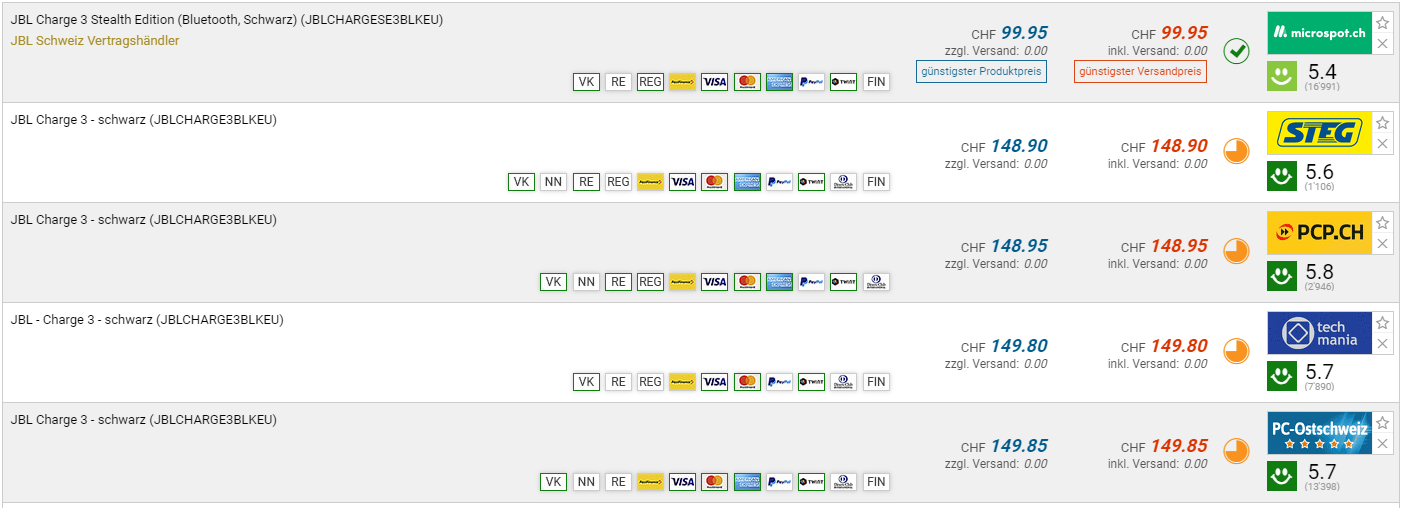Screen dimensions: 1405x508
Task: Click the PayPal icon in the microspot.ch row
Action: (x=811, y=82)
